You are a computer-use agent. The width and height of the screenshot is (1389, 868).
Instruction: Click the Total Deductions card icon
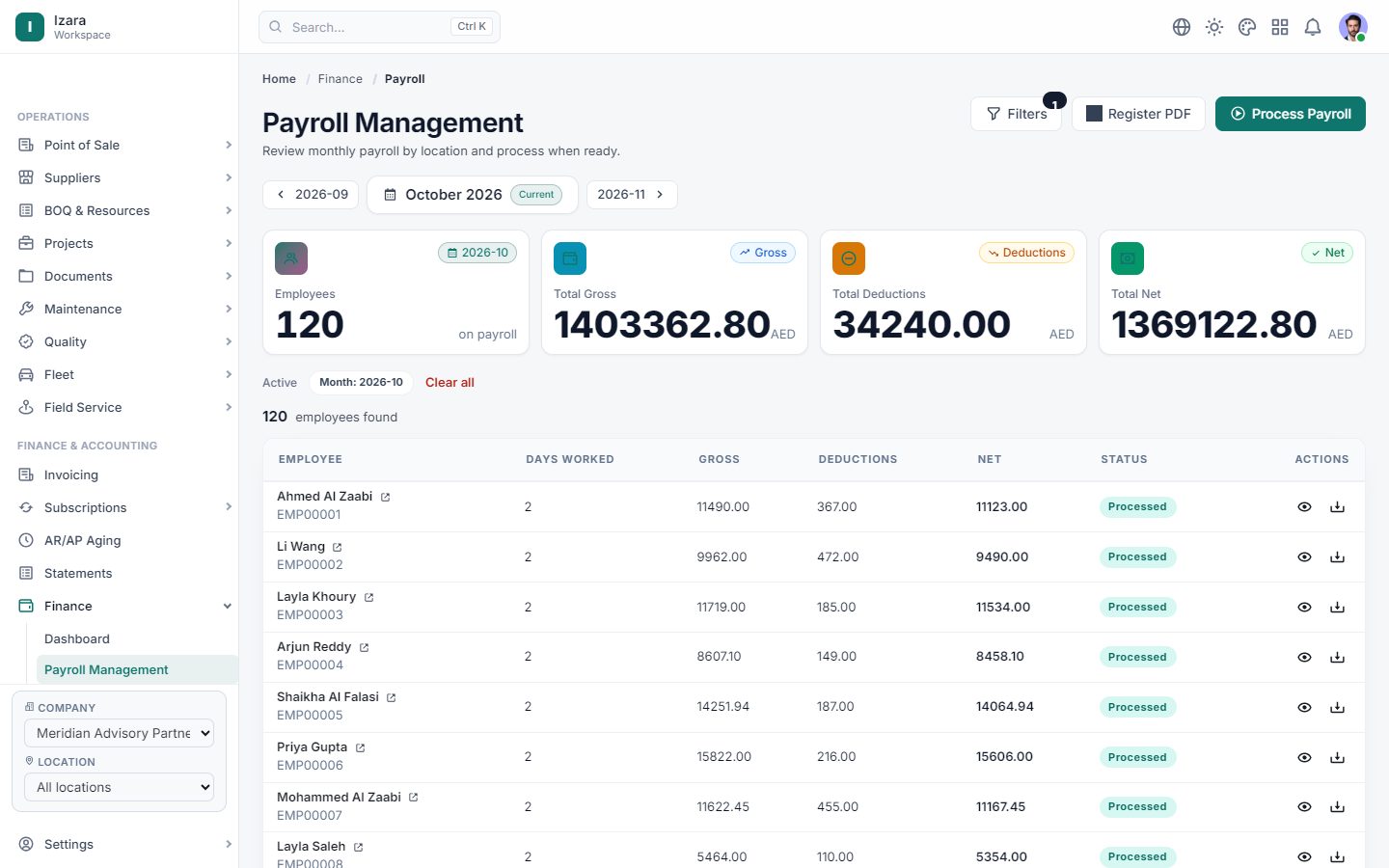tap(849, 258)
